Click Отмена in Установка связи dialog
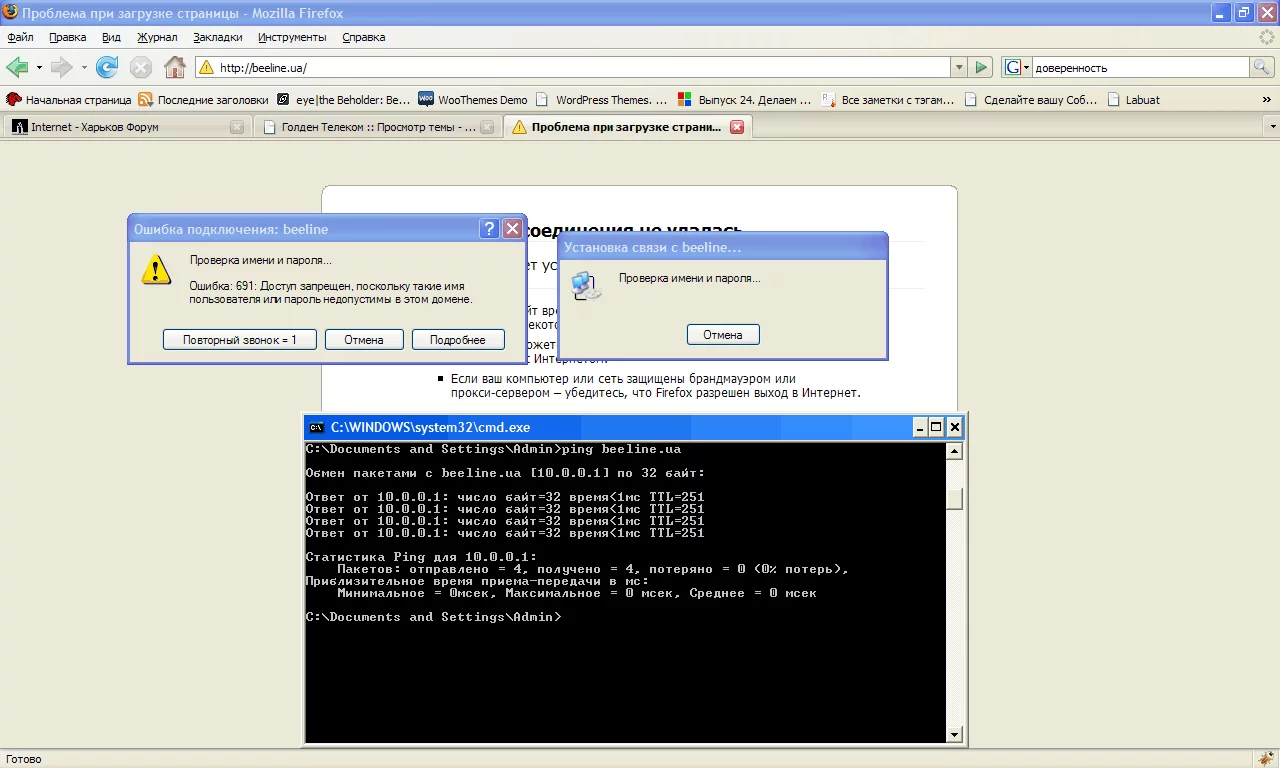The width and height of the screenshot is (1280, 768). pyautogui.click(x=723, y=335)
